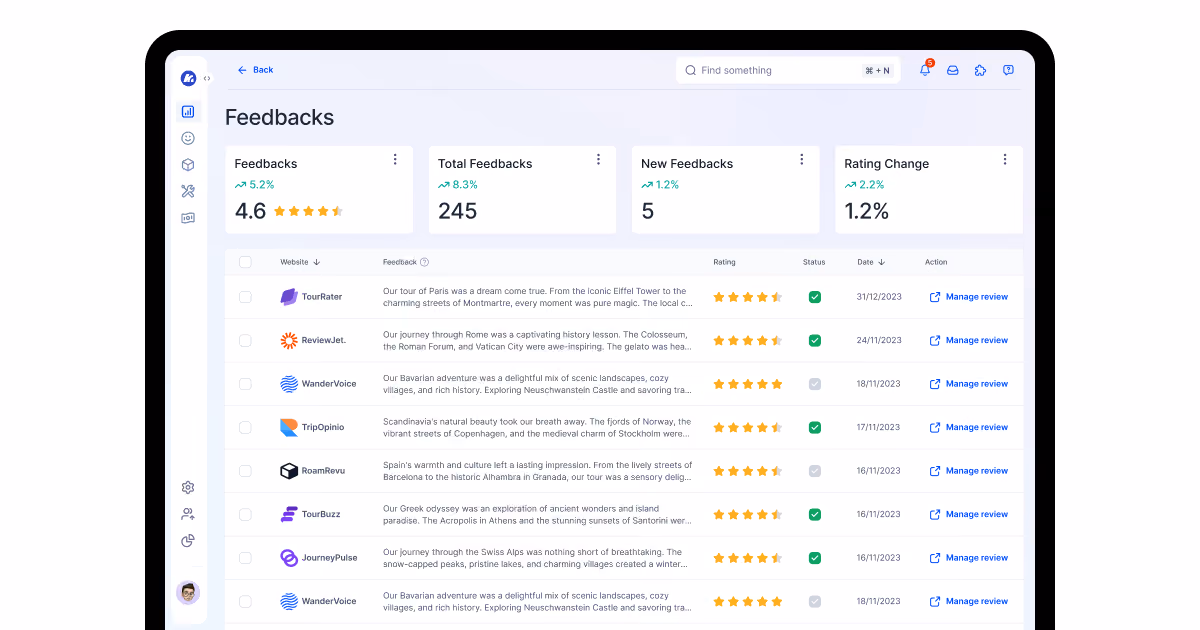Click the app logo in sidebar
Viewport: 1200px width, 630px height.
pyautogui.click(x=188, y=78)
